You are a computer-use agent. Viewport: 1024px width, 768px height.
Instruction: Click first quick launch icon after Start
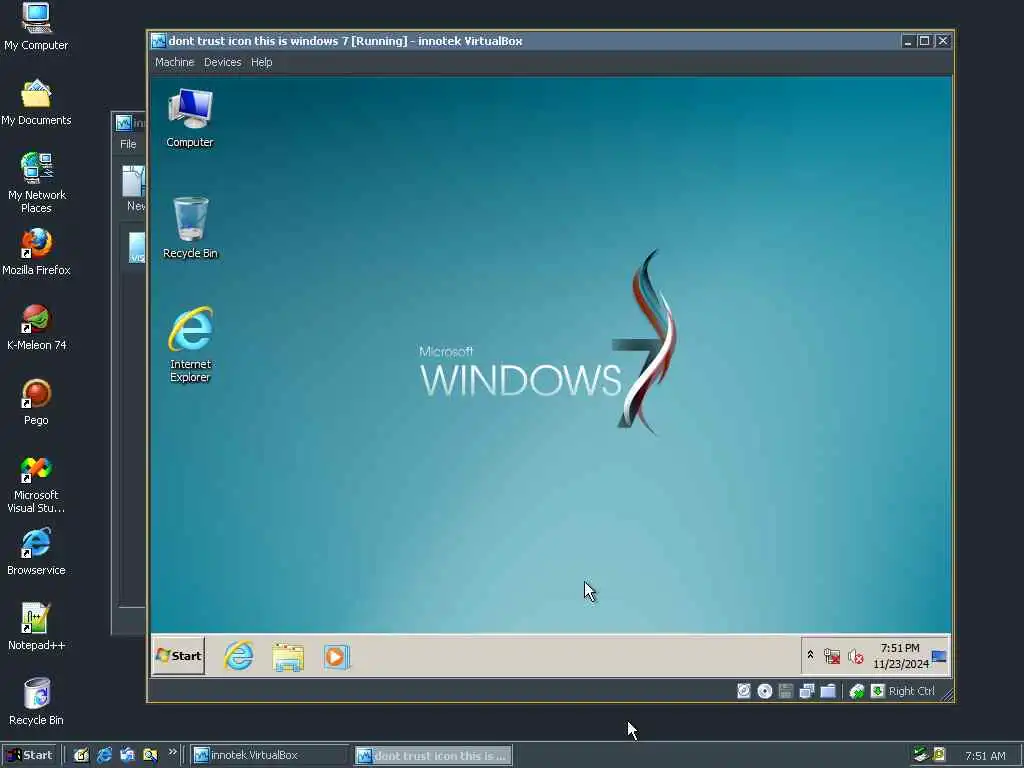(x=81, y=755)
